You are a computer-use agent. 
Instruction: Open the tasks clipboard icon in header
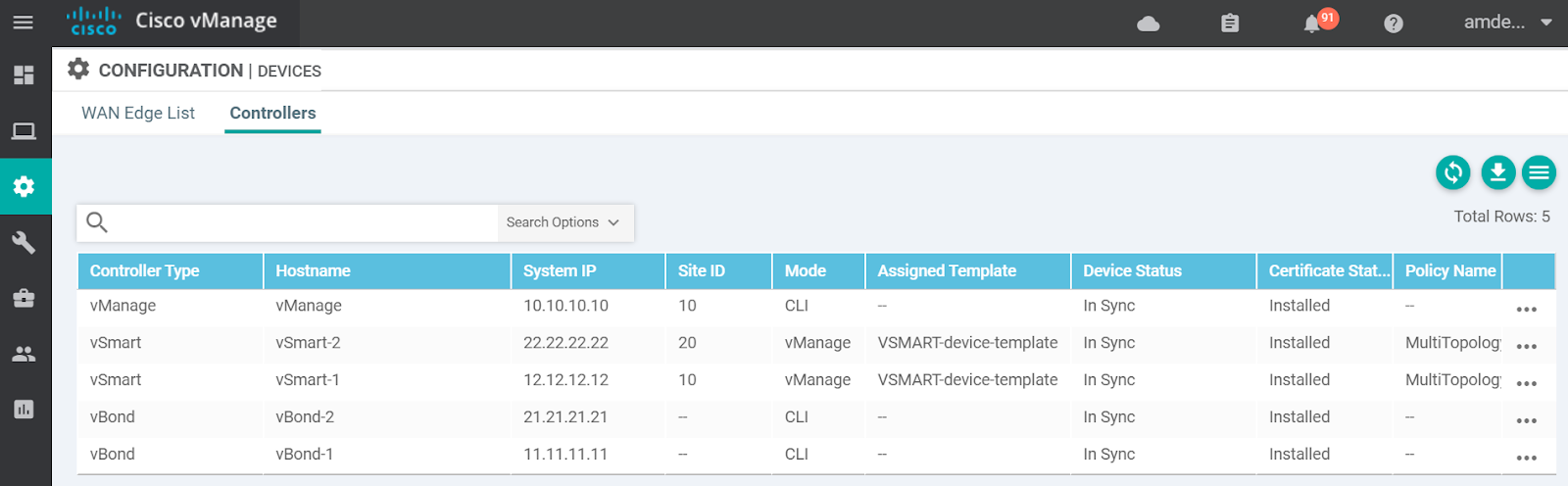click(x=1230, y=24)
